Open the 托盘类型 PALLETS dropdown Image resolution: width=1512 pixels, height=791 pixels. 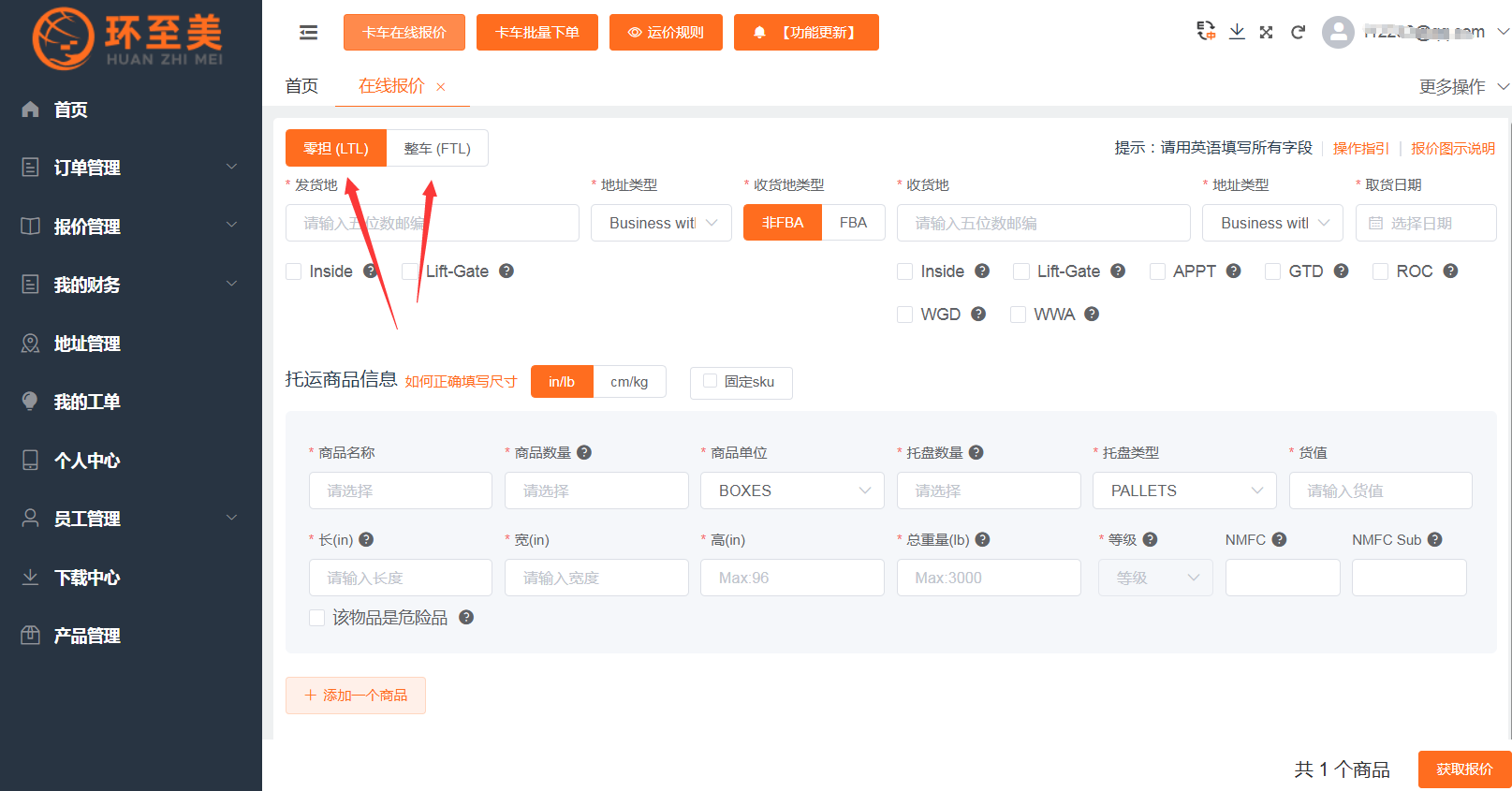point(1184,491)
